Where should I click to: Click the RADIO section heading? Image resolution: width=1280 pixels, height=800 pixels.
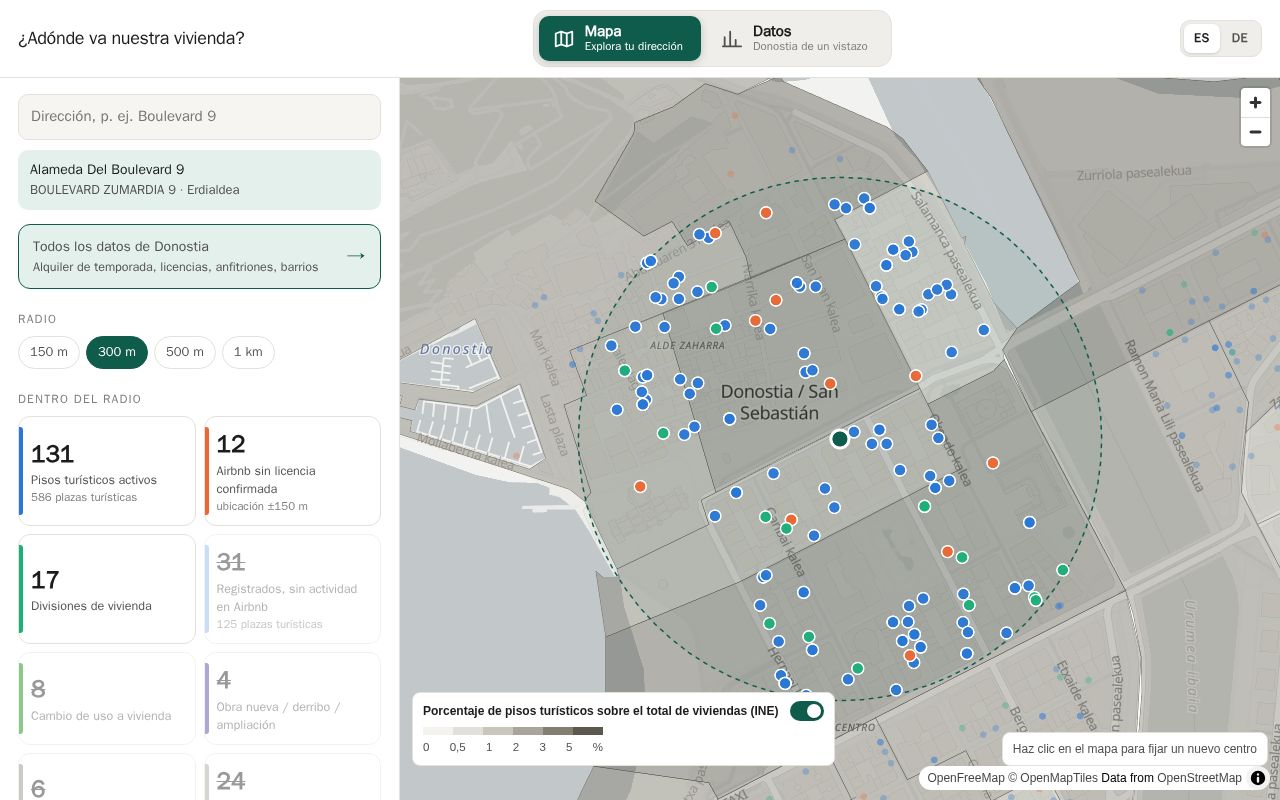(x=37, y=319)
